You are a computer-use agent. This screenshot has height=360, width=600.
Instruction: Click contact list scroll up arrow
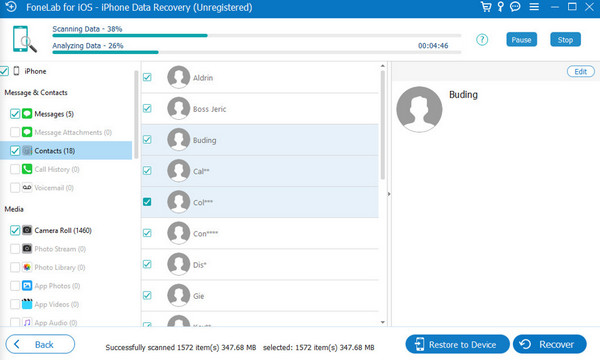[x=383, y=66]
